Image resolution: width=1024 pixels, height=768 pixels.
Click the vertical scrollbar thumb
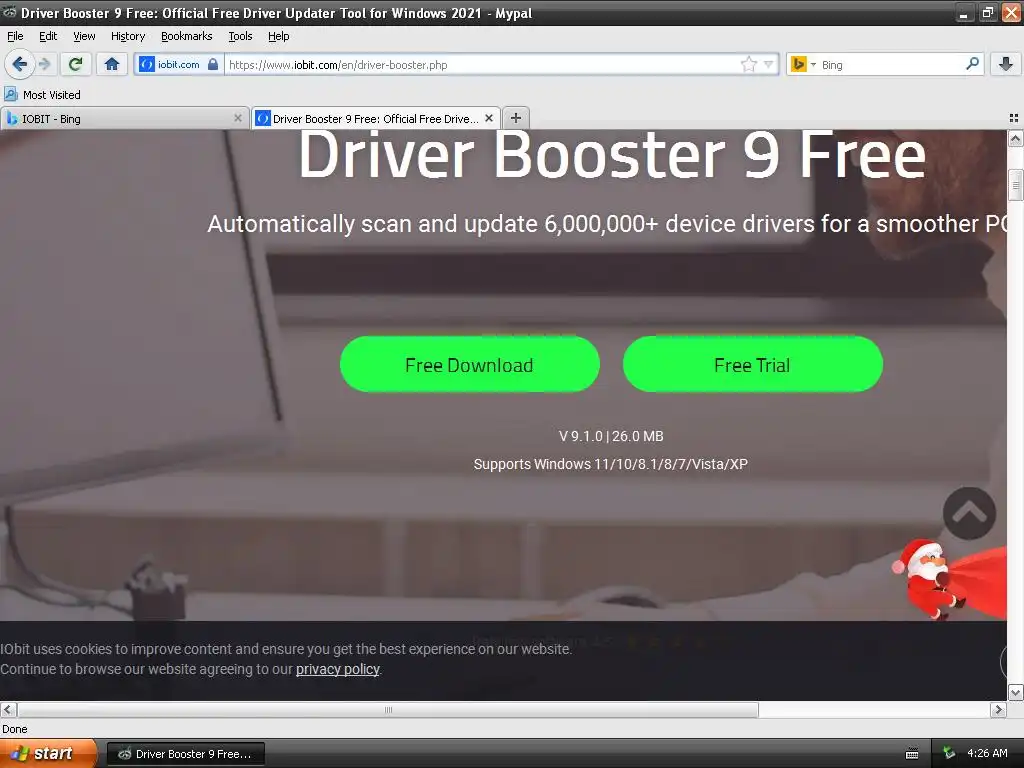click(x=1015, y=185)
